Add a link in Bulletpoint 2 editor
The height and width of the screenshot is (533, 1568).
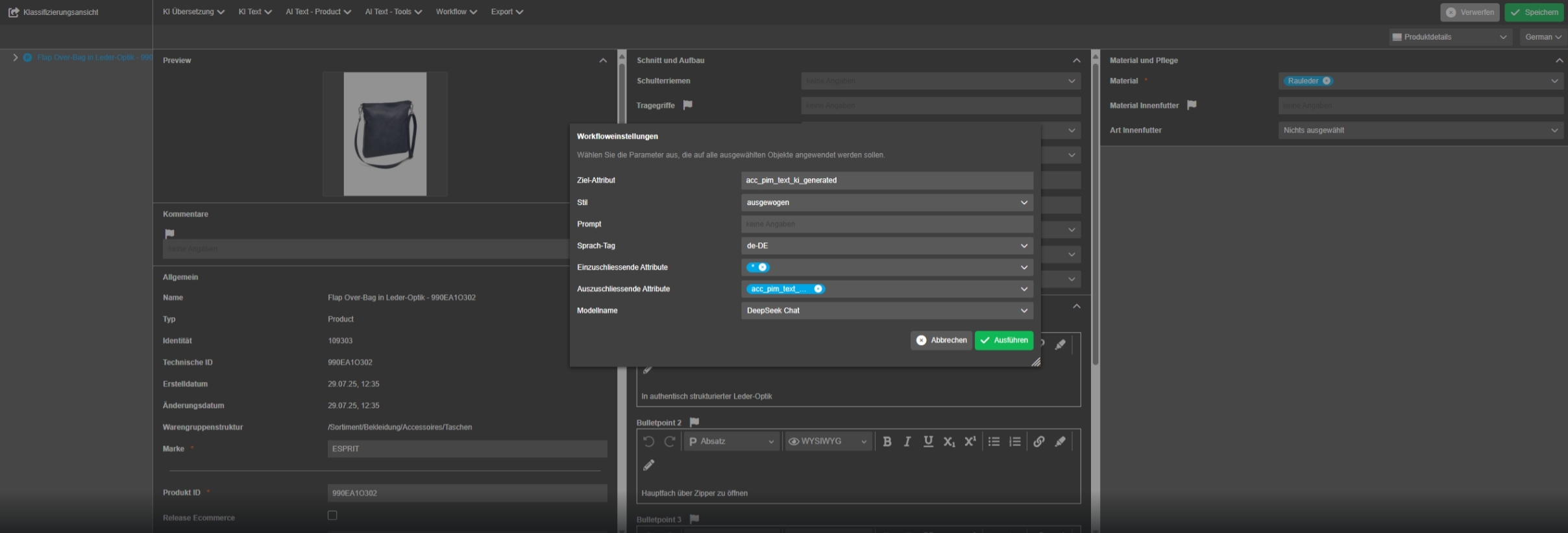point(1039,442)
